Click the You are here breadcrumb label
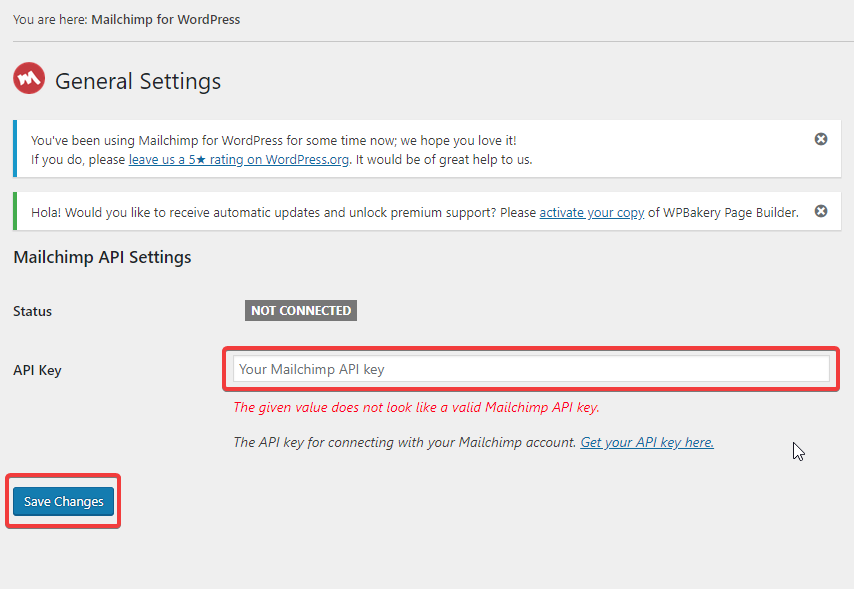The width and height of the screenshot is (854, 589). [x=50, y=20]
